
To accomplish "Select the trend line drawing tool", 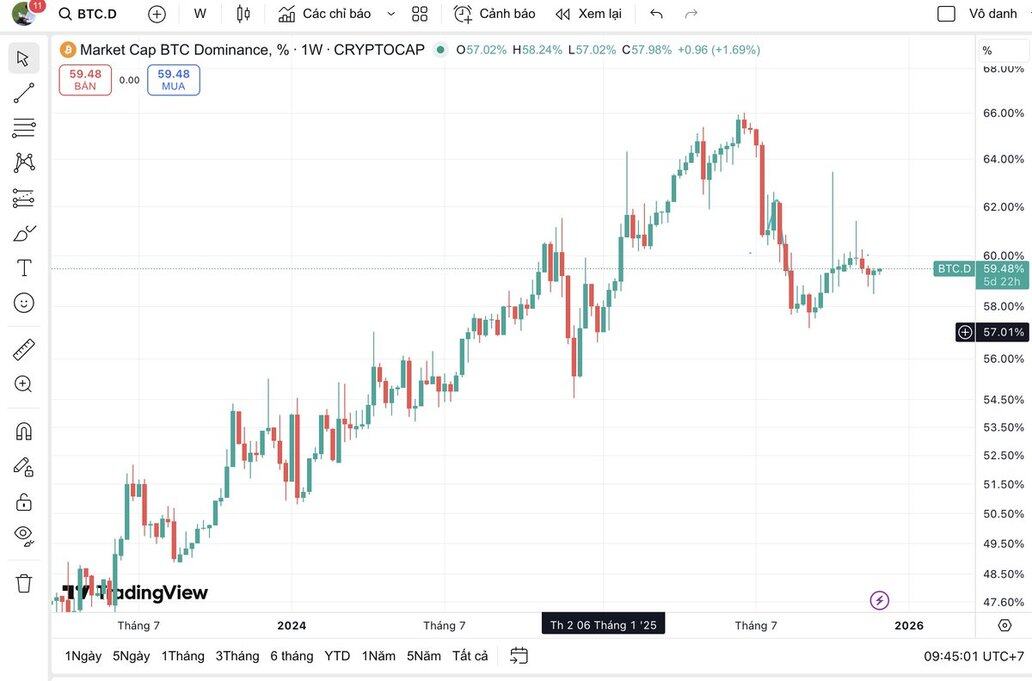I will pos(24,93).
